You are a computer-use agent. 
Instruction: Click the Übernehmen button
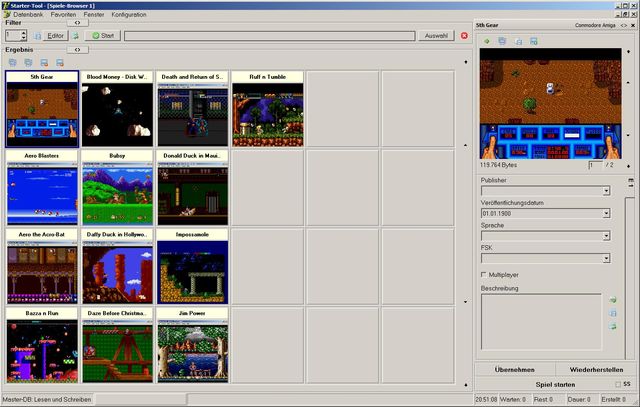pos(514,369)
